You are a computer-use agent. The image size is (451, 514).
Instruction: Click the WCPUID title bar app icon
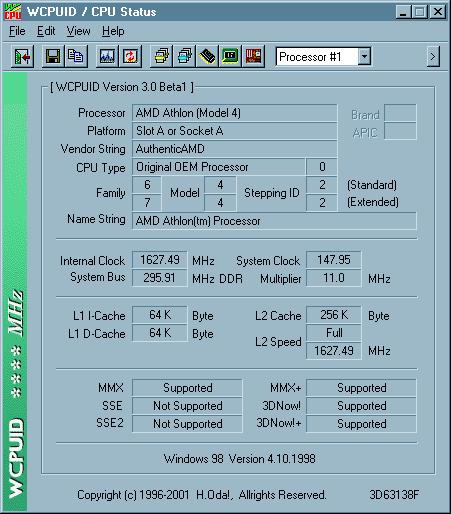coord(13,12)
